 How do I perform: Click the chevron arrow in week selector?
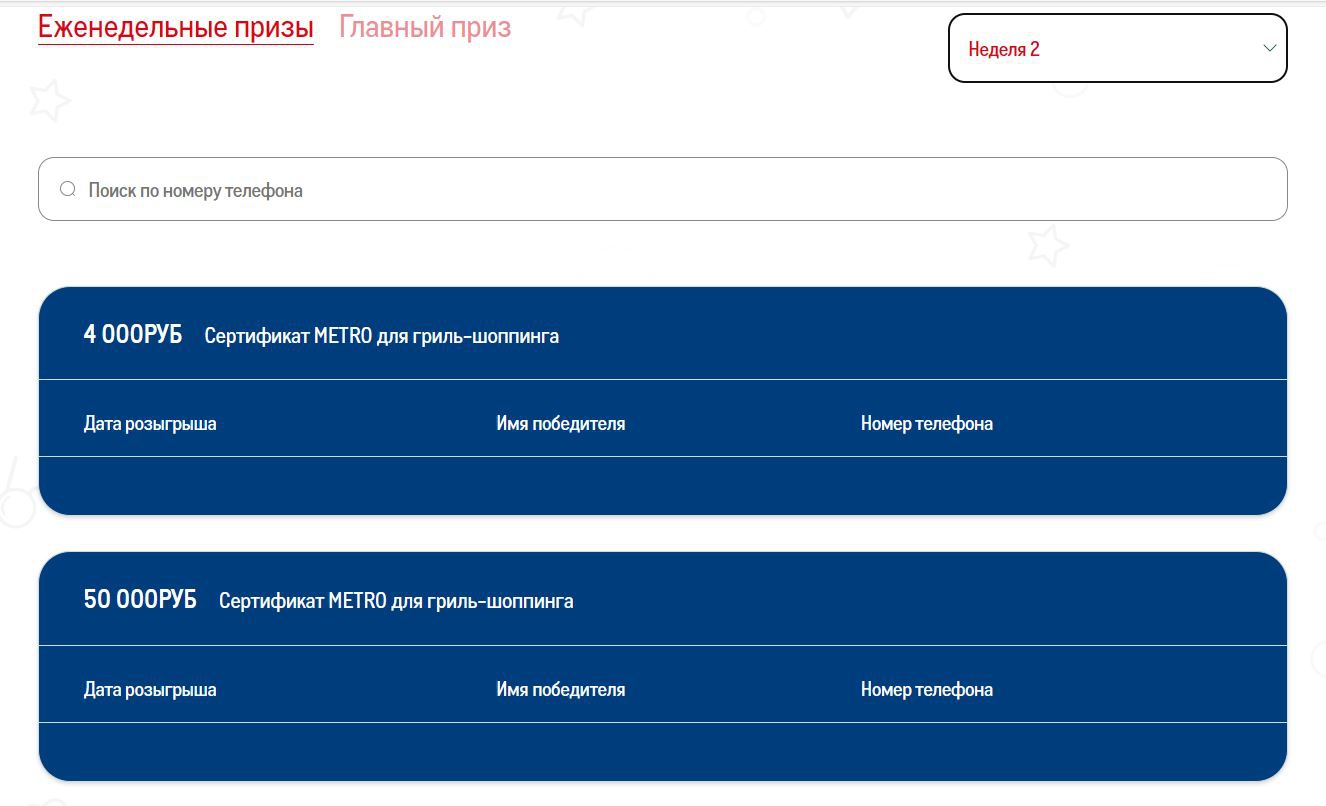click(x=1269, y=48)
